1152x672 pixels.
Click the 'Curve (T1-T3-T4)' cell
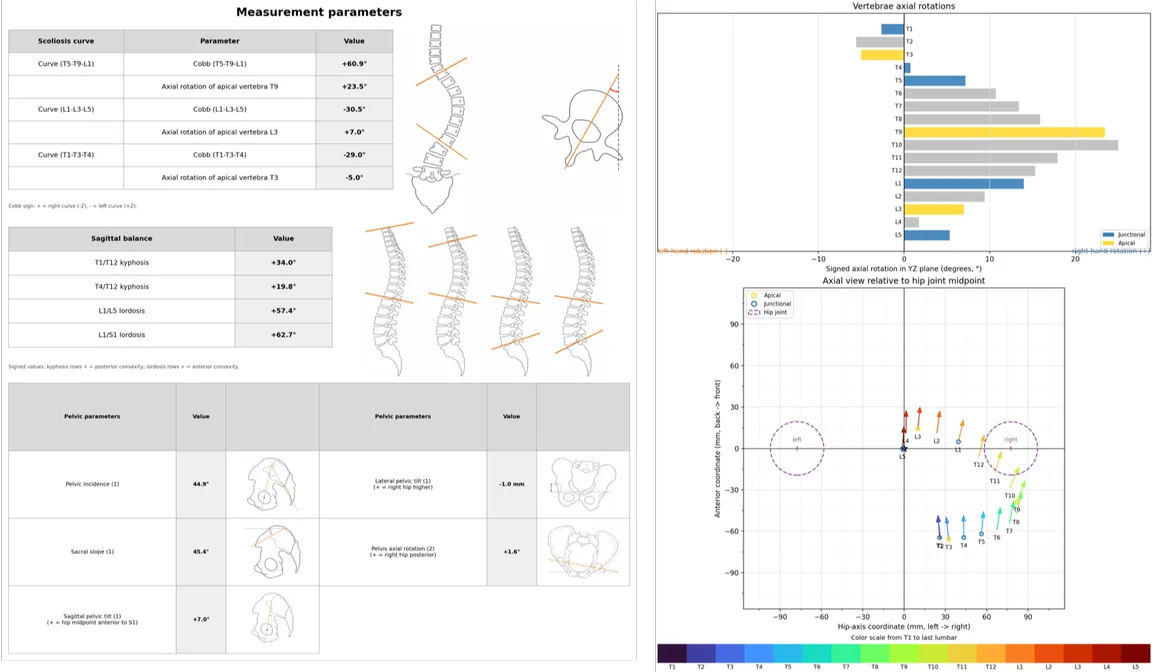pyautogui.click(x=66, y=155)
